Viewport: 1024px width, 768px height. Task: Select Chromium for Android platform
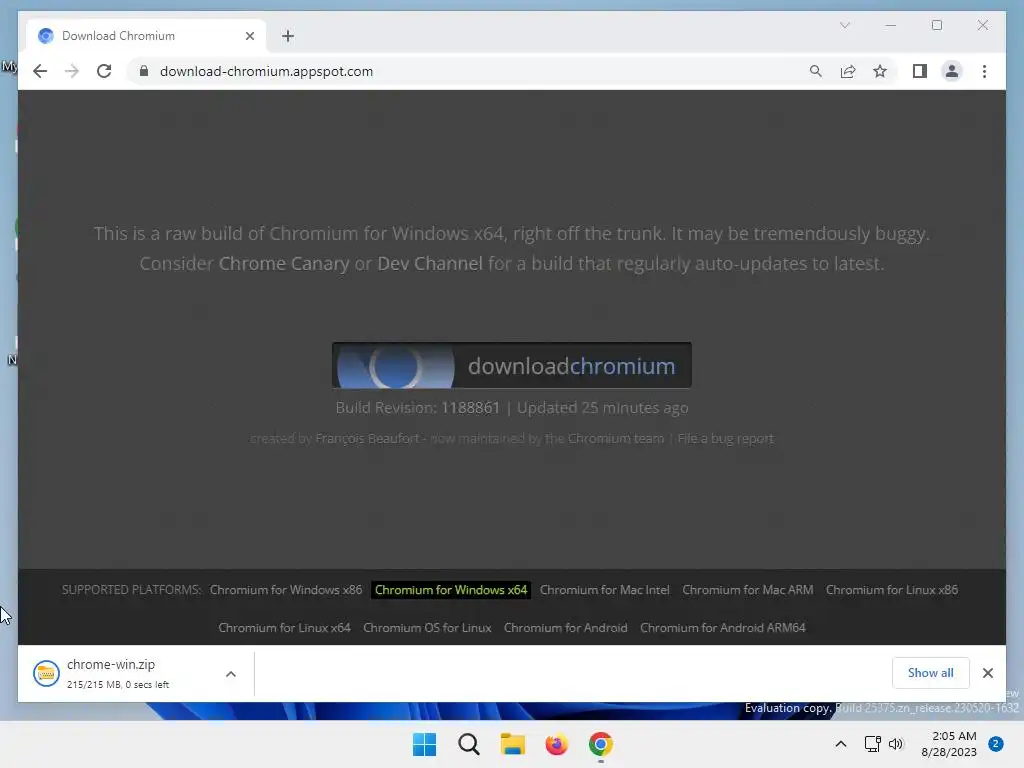[x=566, y=628]
